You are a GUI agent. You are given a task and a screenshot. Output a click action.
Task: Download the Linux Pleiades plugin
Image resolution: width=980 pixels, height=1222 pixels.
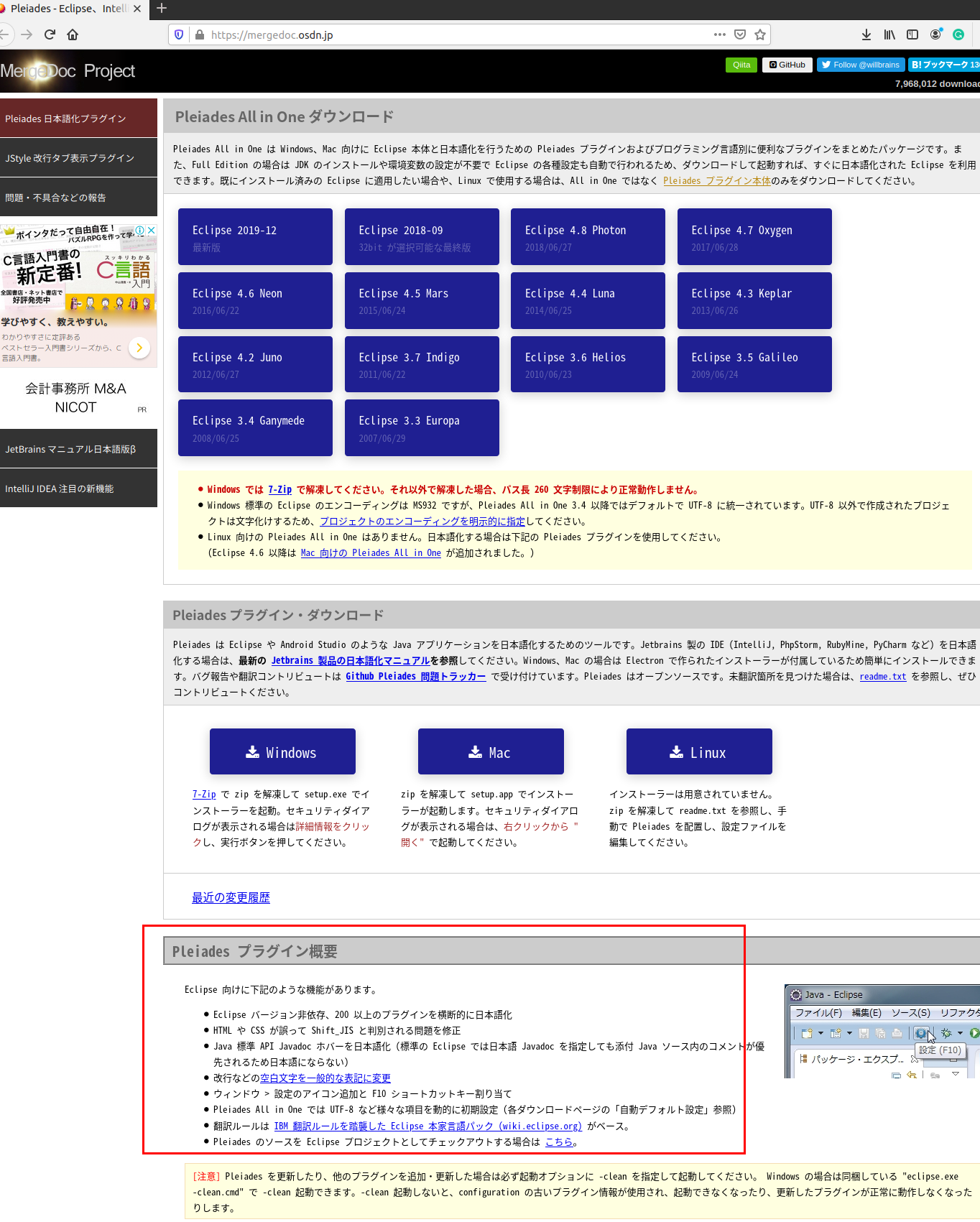coord(699,751)
